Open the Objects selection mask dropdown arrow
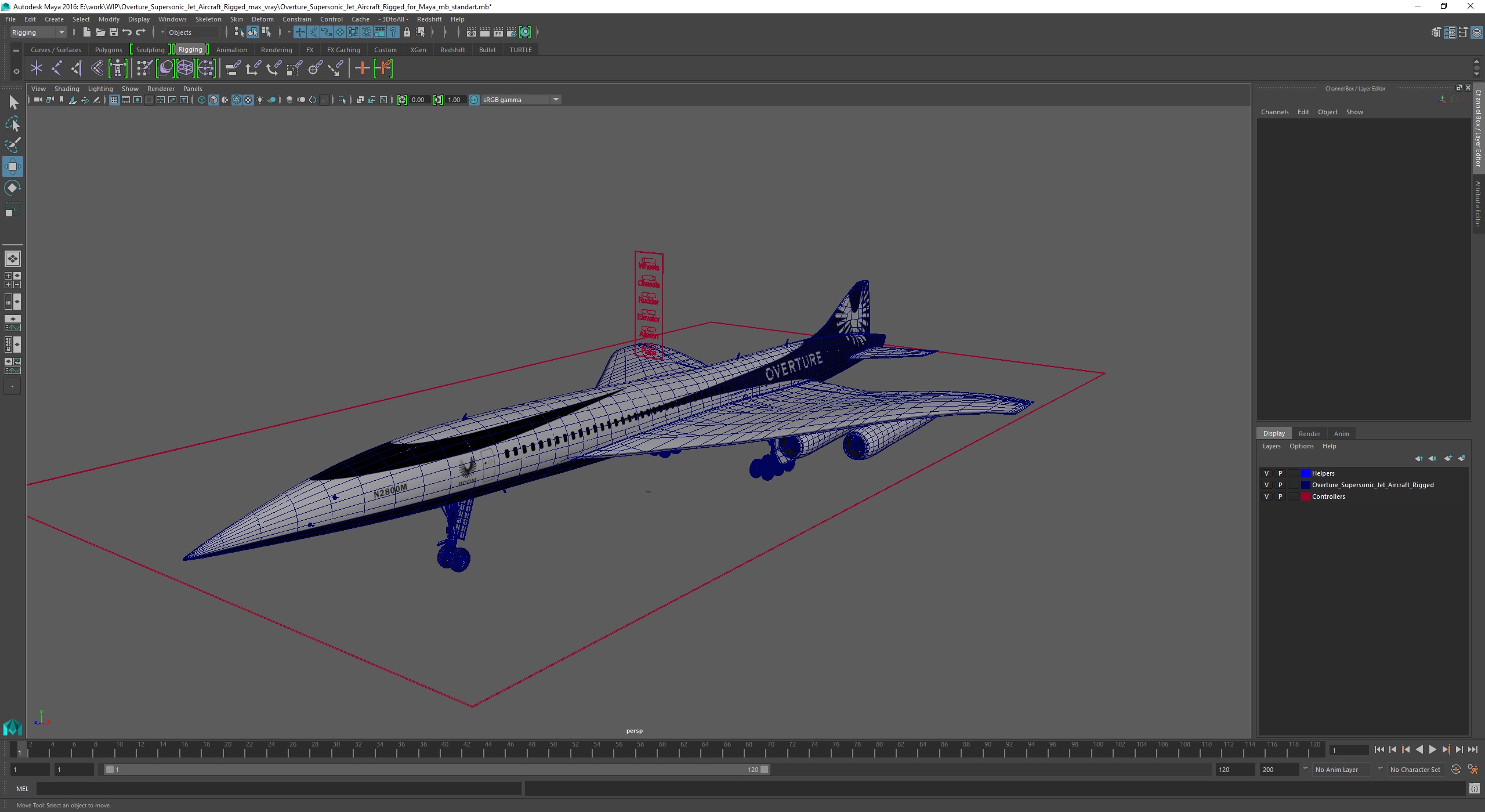1485x812 pixels. 163,32
